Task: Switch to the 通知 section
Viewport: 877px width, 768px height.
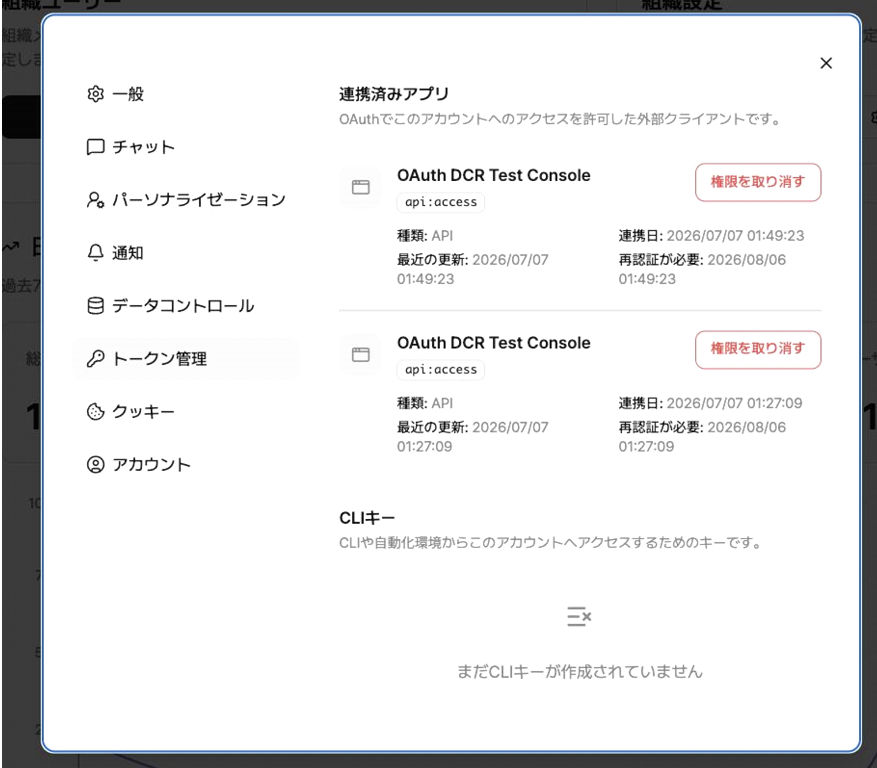Action: coord(186,253)
